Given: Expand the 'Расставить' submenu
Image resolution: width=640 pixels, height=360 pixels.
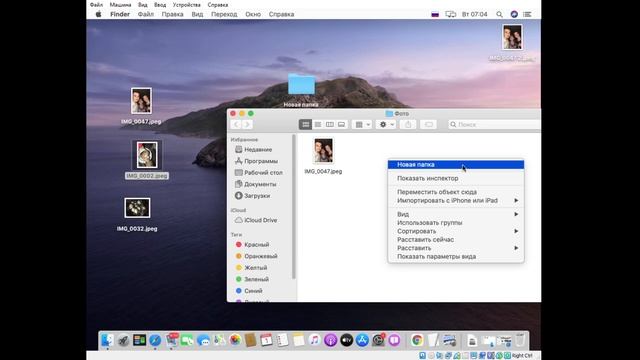Looking at the screenshot, I should (x=456, y=248).
